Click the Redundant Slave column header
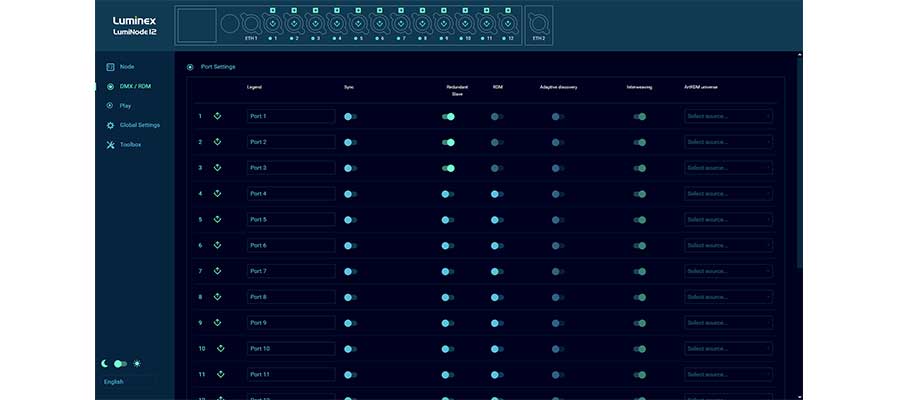900x400 pixels. [x=457, y=90]
